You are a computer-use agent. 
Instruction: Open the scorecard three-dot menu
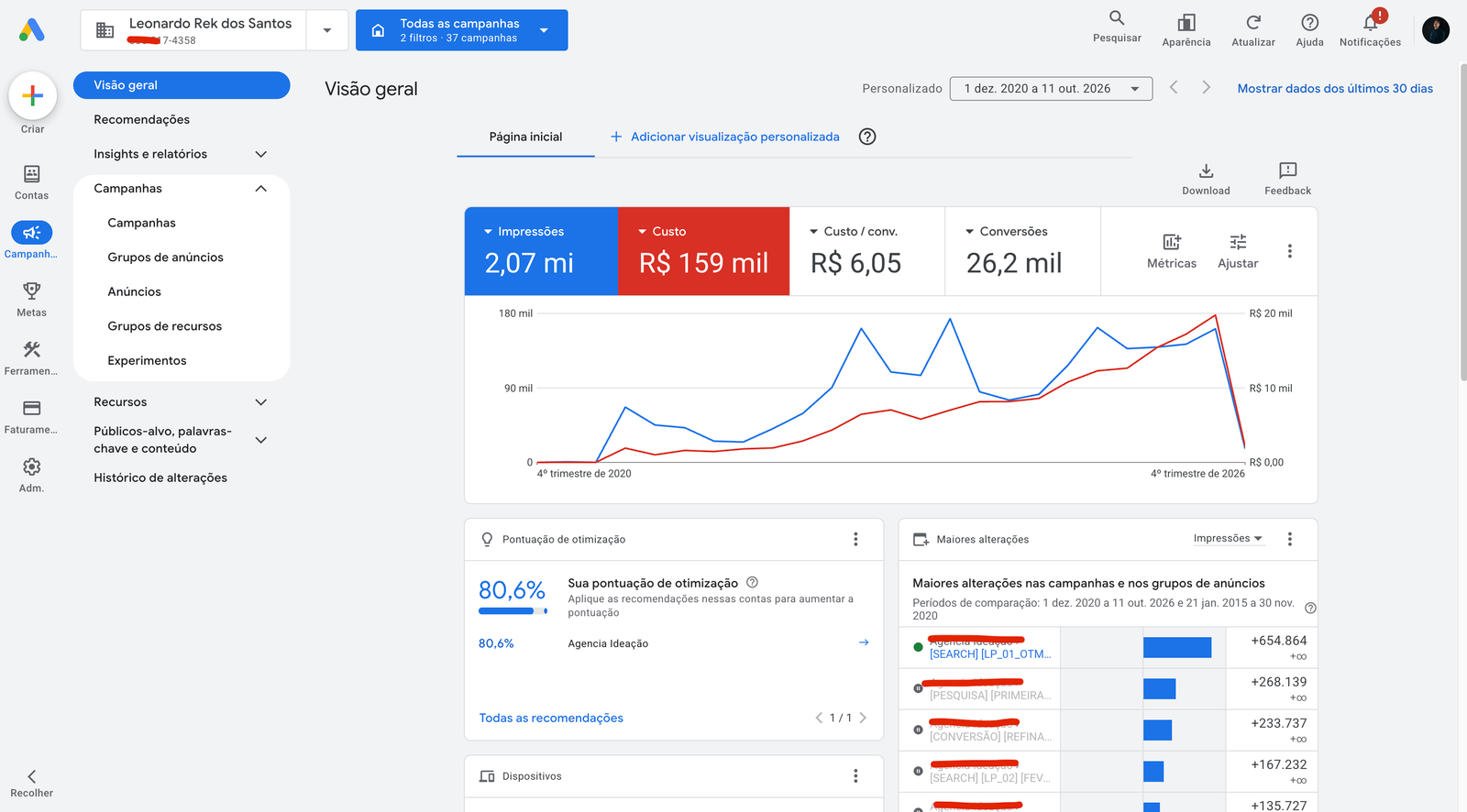click(x=1290, y=251)
